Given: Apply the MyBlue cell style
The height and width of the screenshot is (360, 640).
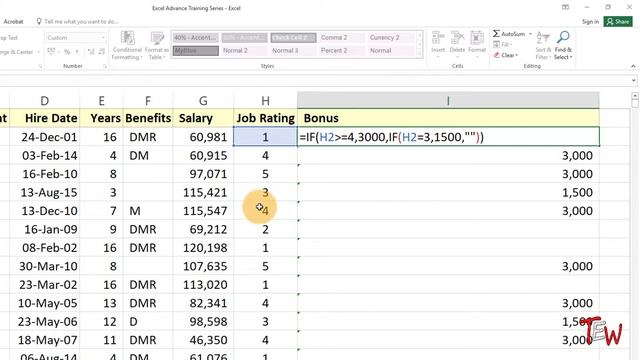Looking at the screenshot, I should pyautogui.click(x=195, y=51).
